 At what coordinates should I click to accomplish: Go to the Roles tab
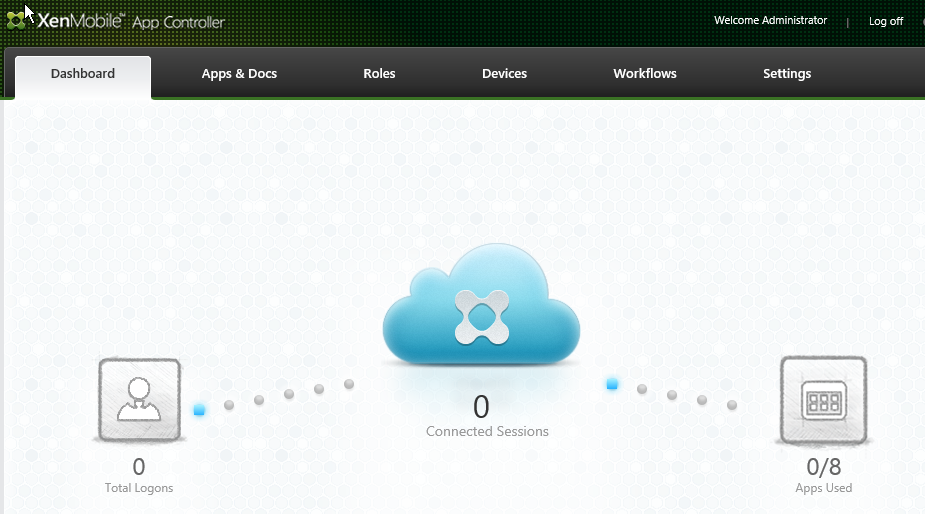(379, 74)
